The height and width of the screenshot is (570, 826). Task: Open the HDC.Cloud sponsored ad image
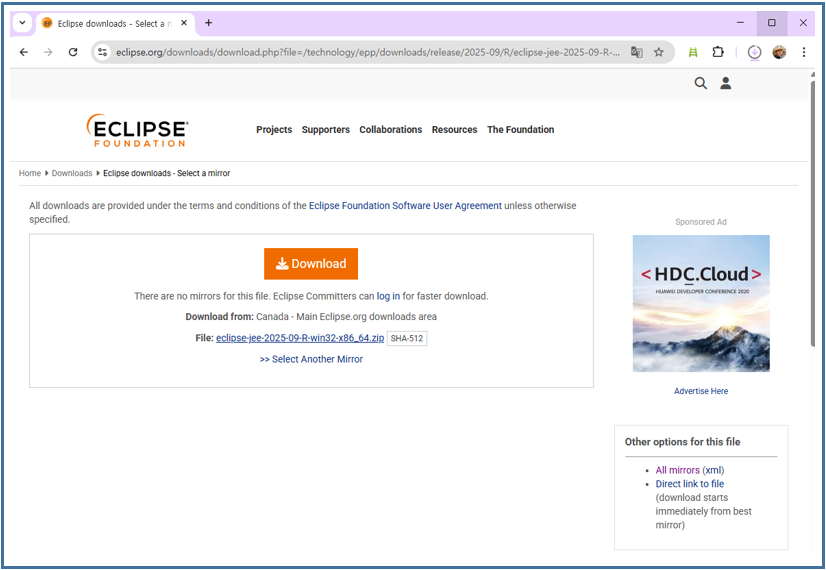pos(701,303)
